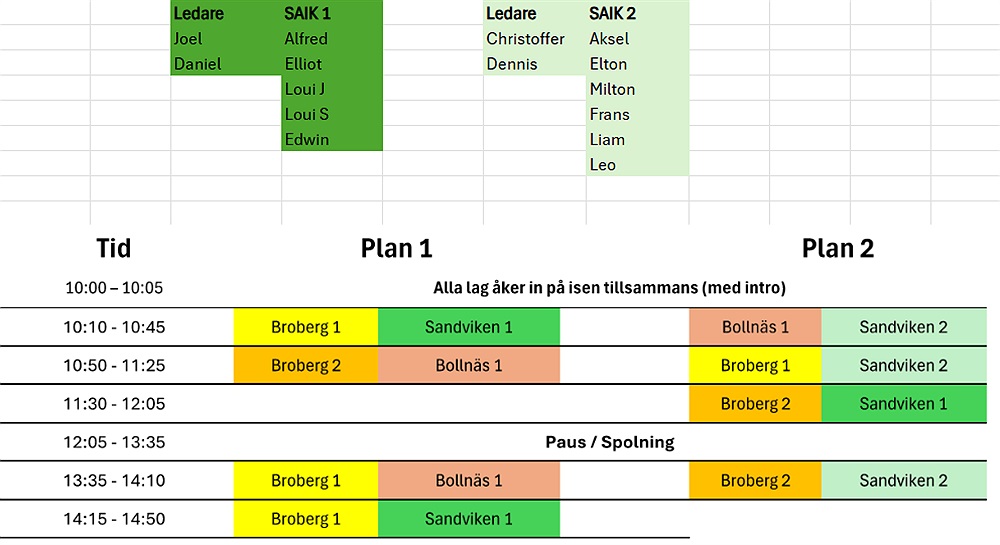Click the Paus / Spolning row text
Viewport: 1000px width, 545px height.
click(609, 442)
